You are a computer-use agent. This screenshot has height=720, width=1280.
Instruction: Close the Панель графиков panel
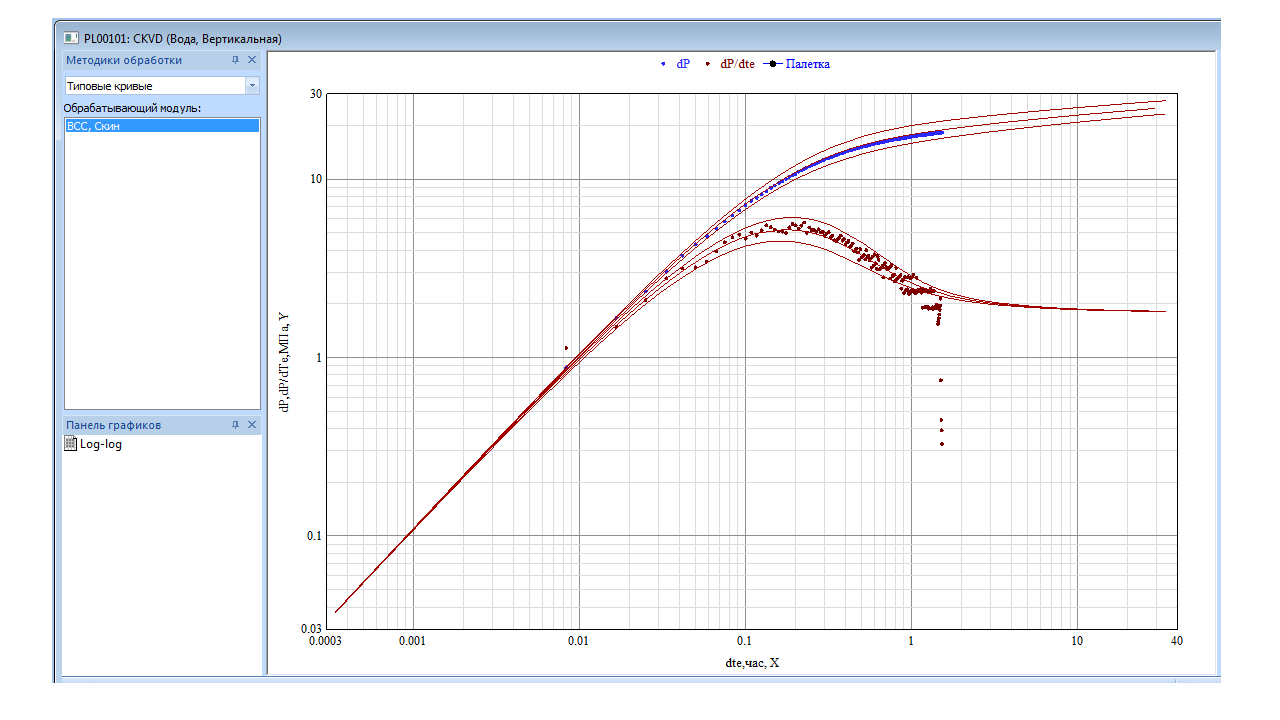pyautogui.click(x=252, y=425)
